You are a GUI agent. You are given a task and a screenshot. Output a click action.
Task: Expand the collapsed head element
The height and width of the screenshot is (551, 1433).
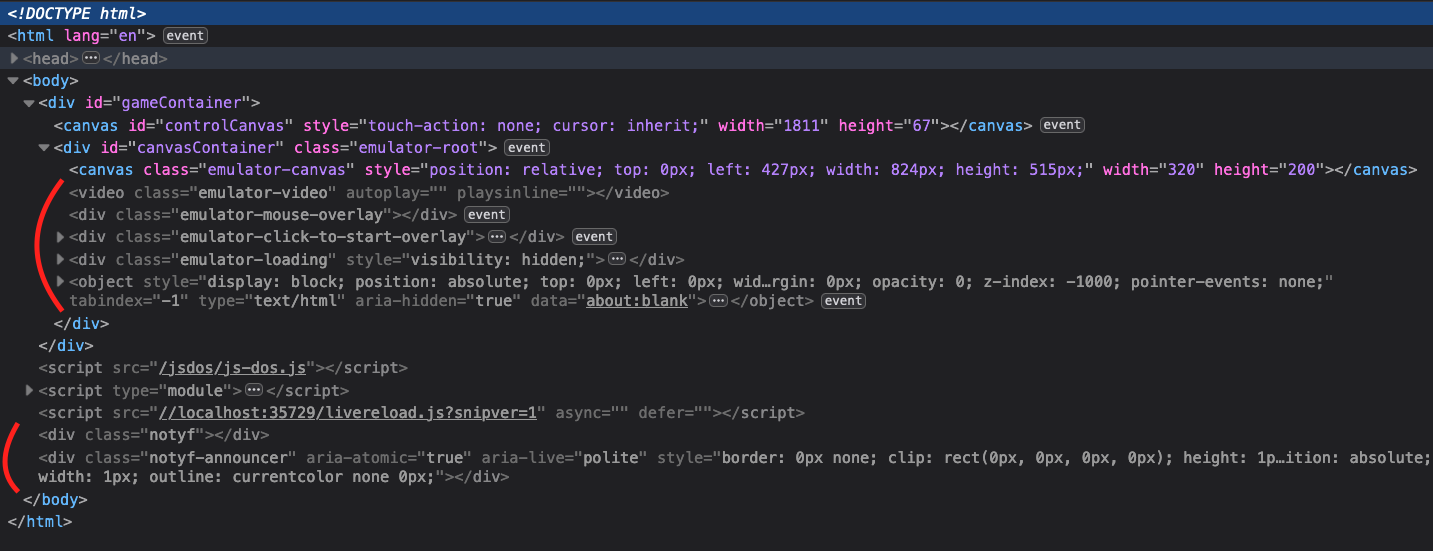click(14, 59)
